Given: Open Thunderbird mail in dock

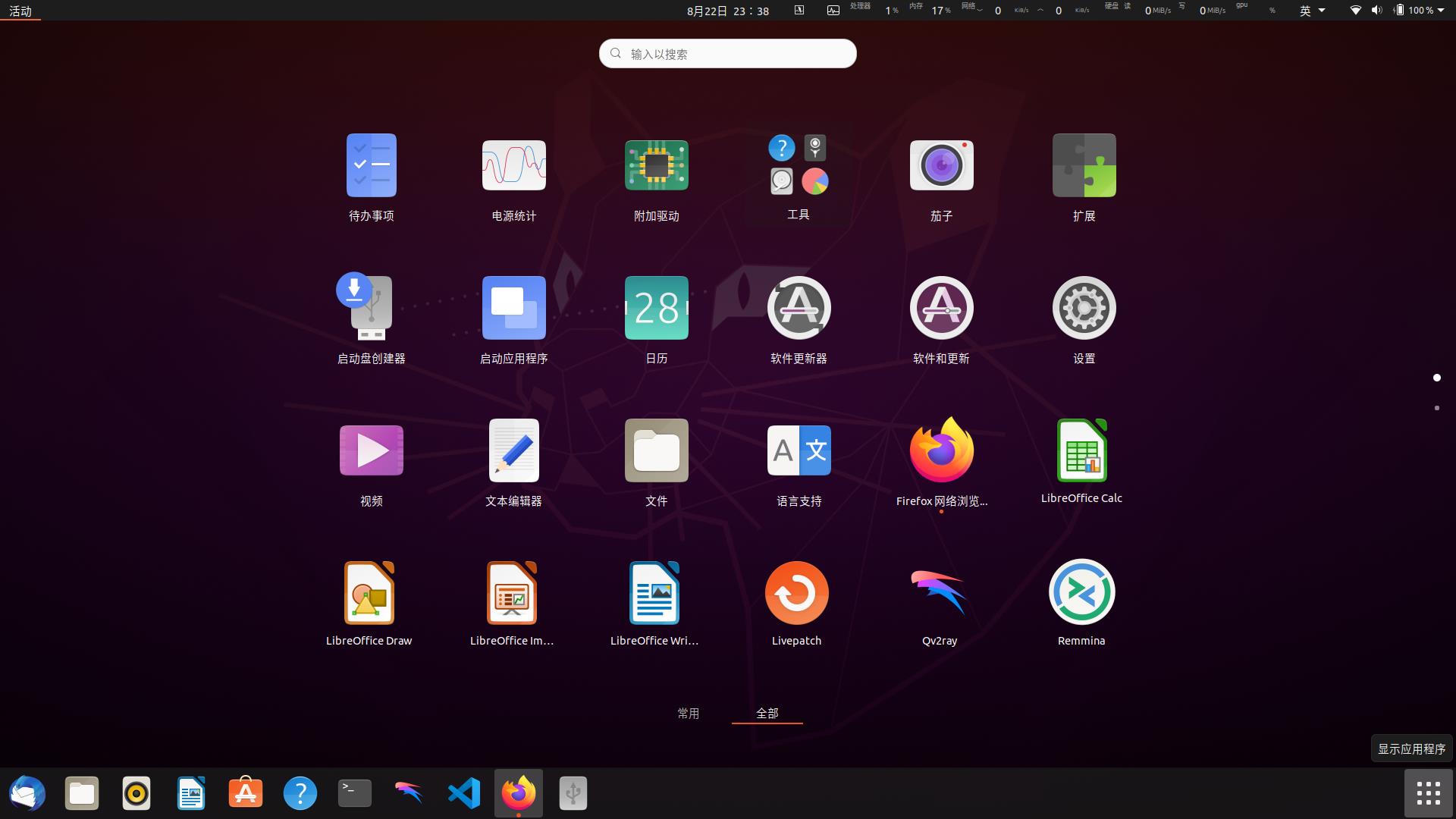Looking at the screenshot, I should tap(27, 793).
